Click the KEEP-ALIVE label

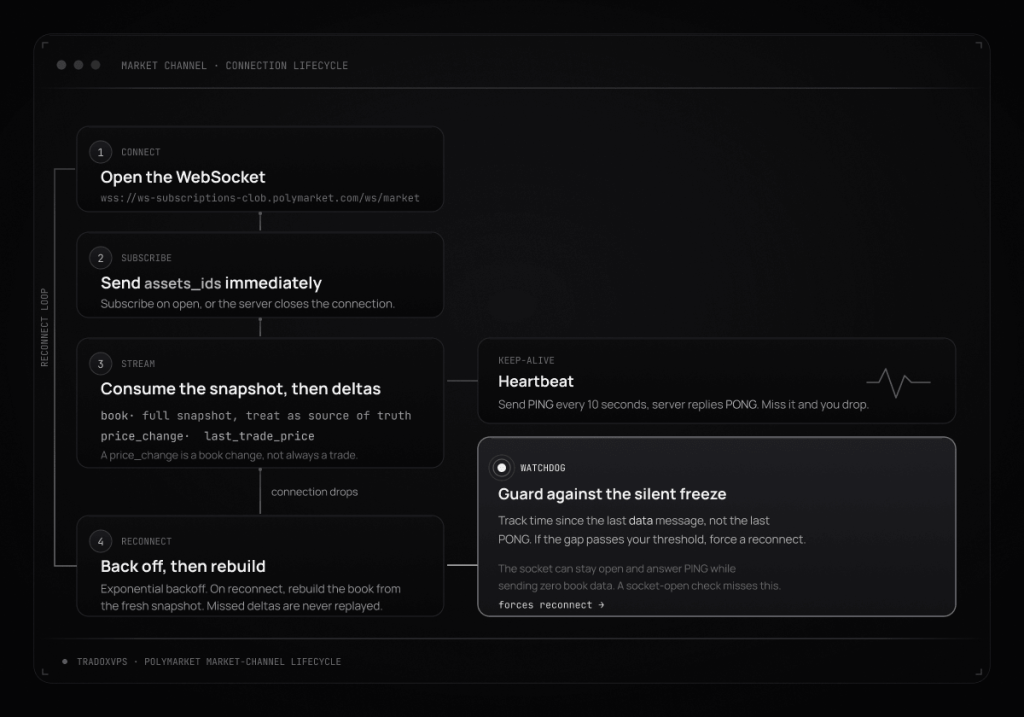point(526,360)
